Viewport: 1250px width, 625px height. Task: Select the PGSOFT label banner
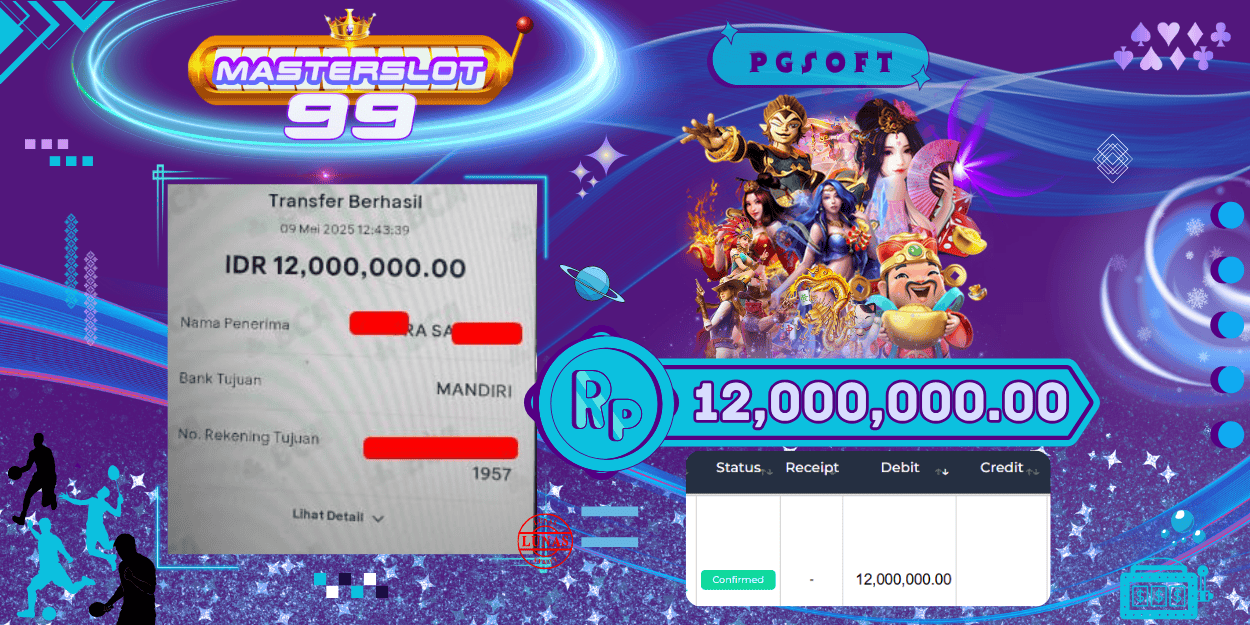[x=819, y=63]
